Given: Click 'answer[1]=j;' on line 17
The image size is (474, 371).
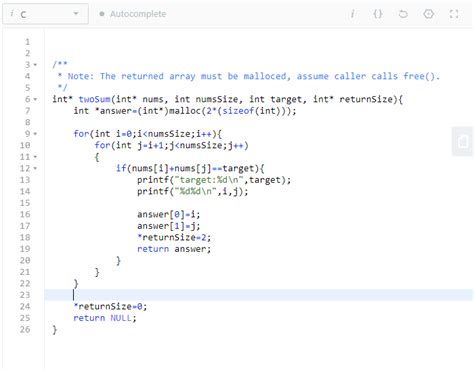Looking at the screenshot, I should 169,226.
